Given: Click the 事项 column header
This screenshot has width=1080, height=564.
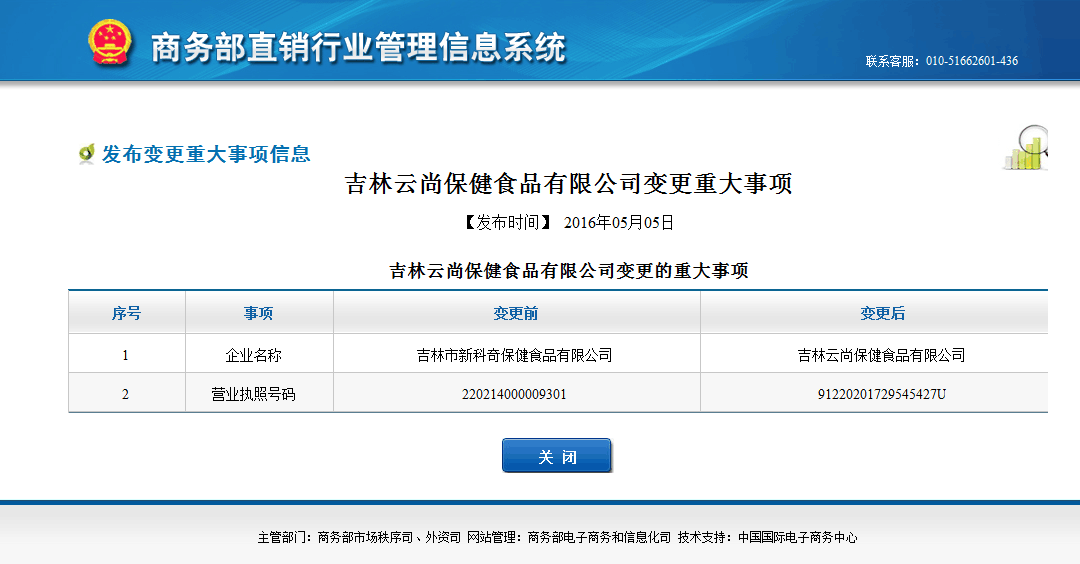Looking at the screenshot, I should [259, 313].
